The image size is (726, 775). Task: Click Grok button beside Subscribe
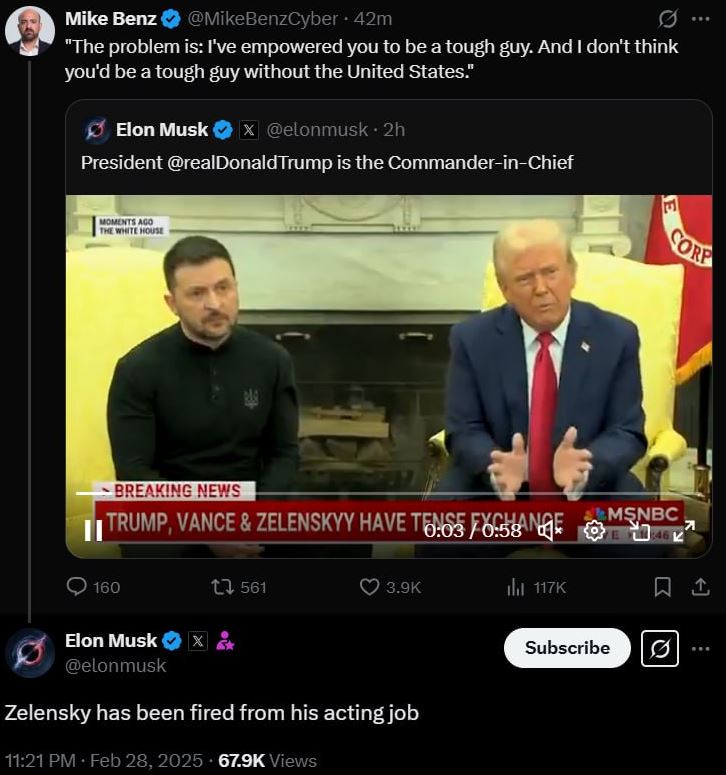(x=659, y=648)
